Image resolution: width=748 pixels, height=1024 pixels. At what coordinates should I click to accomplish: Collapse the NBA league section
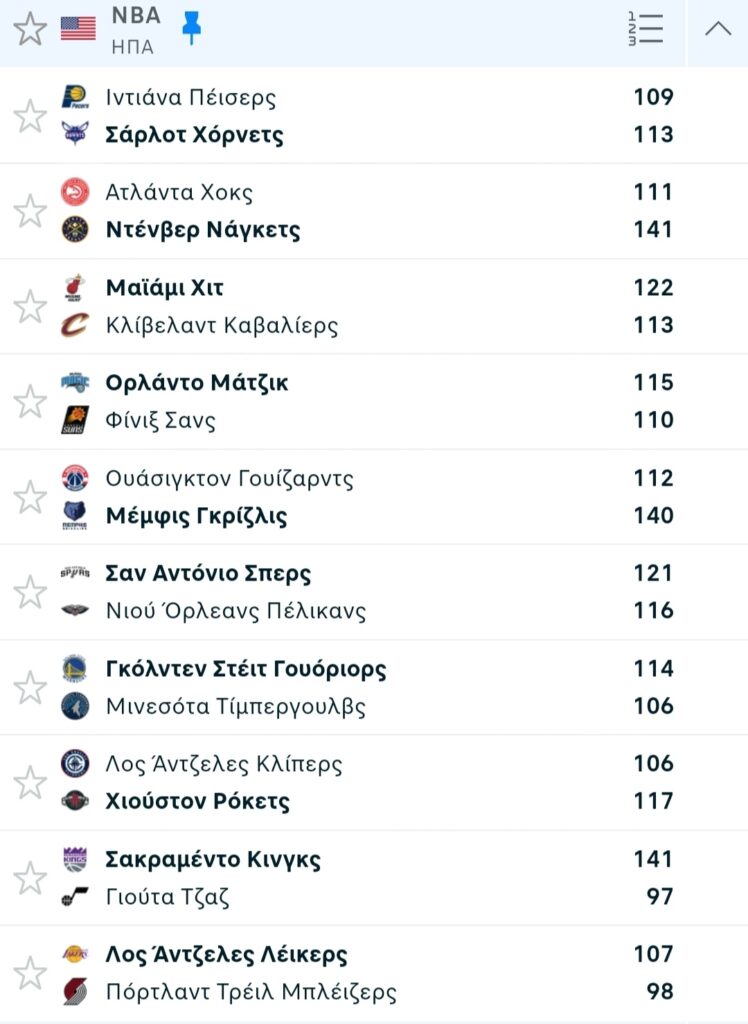click(x=717, y=29)
